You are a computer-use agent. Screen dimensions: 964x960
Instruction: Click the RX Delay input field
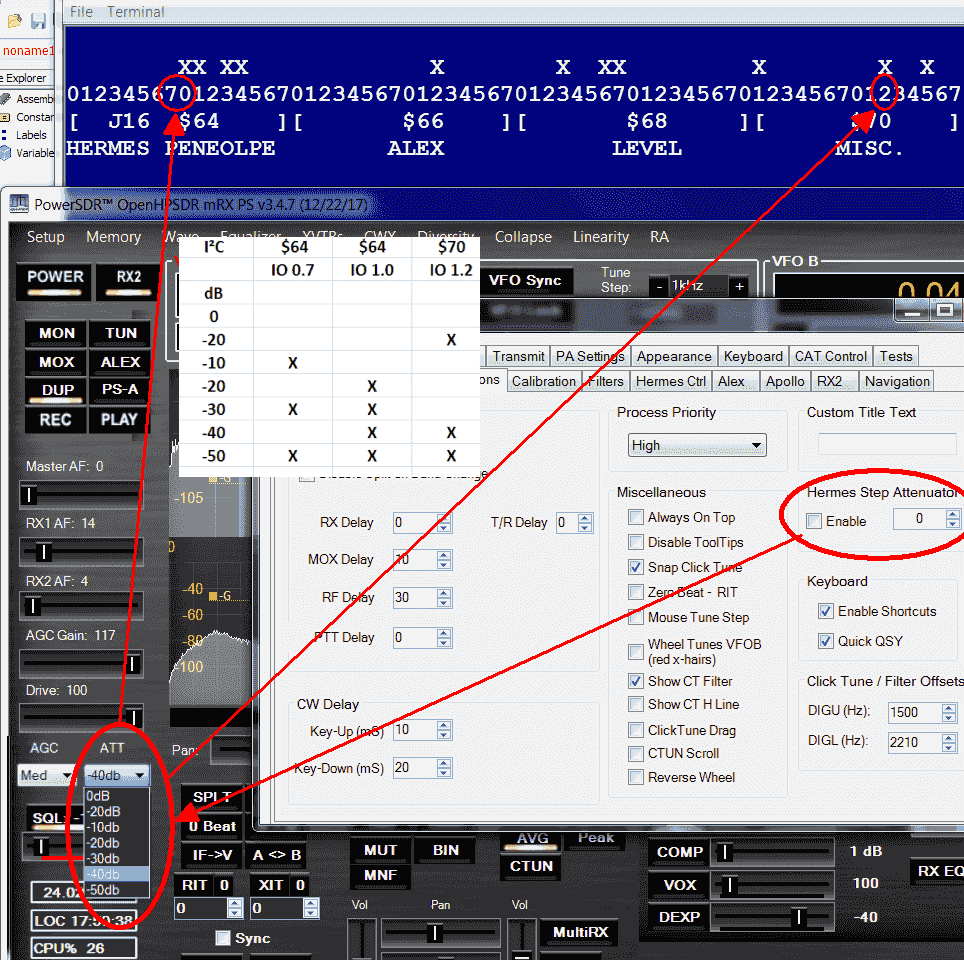pos(415,523)
